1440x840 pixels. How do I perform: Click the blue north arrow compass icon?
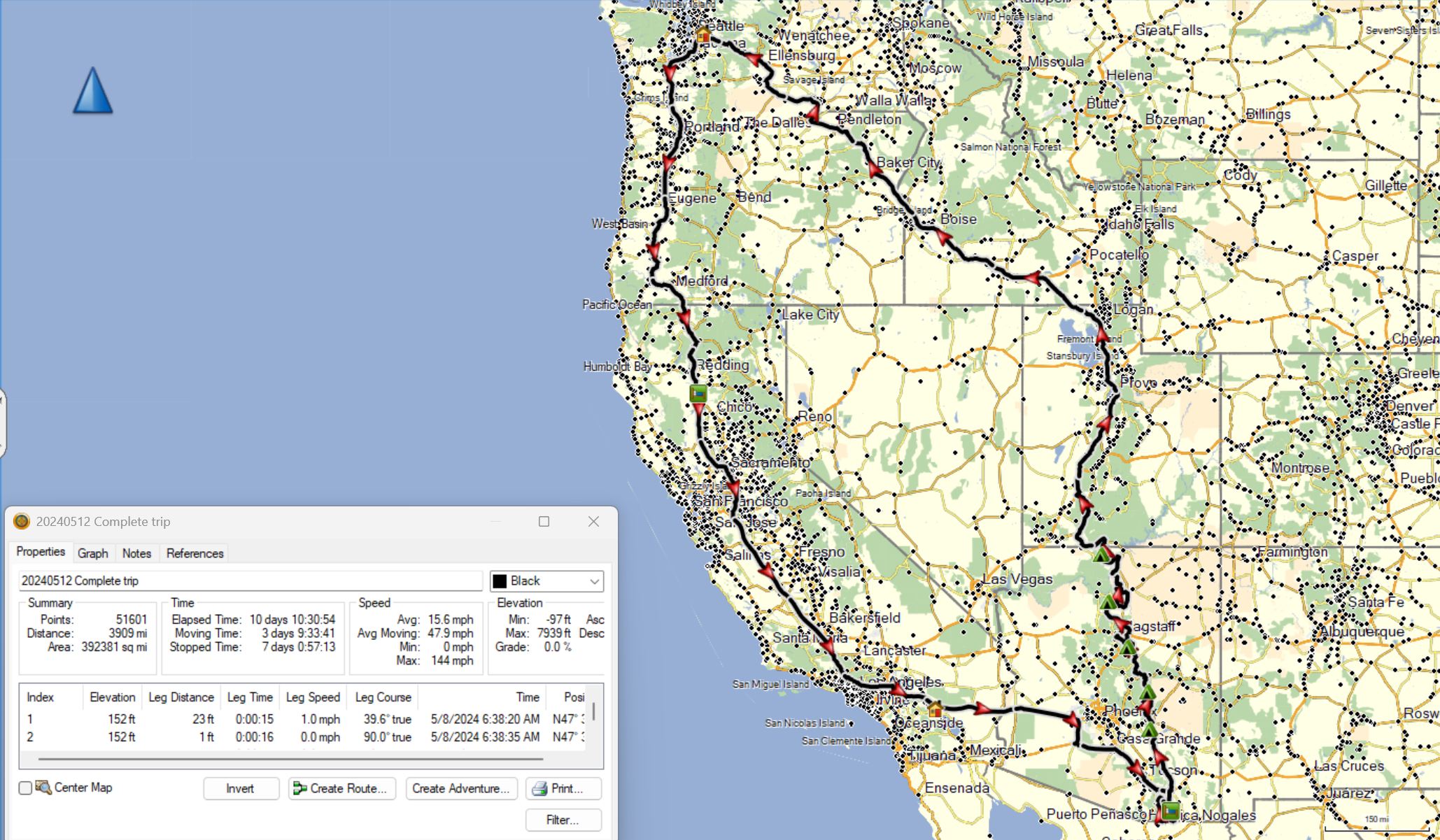(92, 91)
